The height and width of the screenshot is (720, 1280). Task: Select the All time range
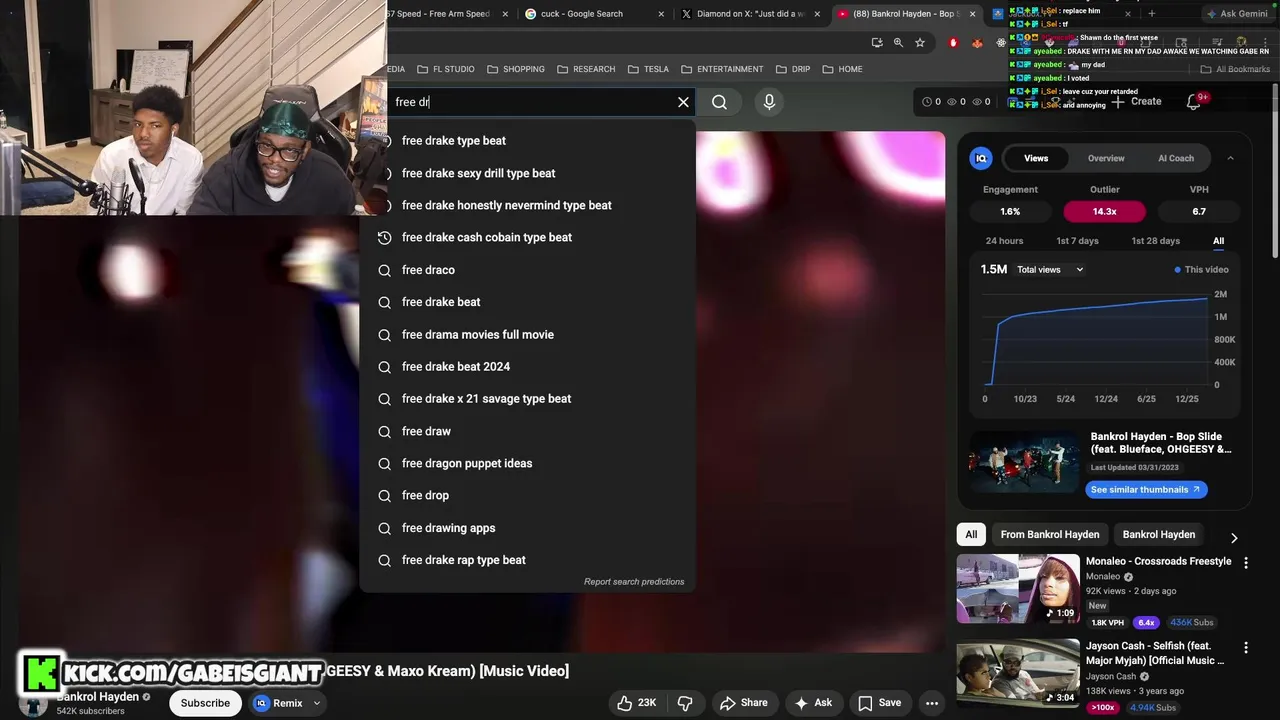pyautogui.click(x=1218, y=241)
